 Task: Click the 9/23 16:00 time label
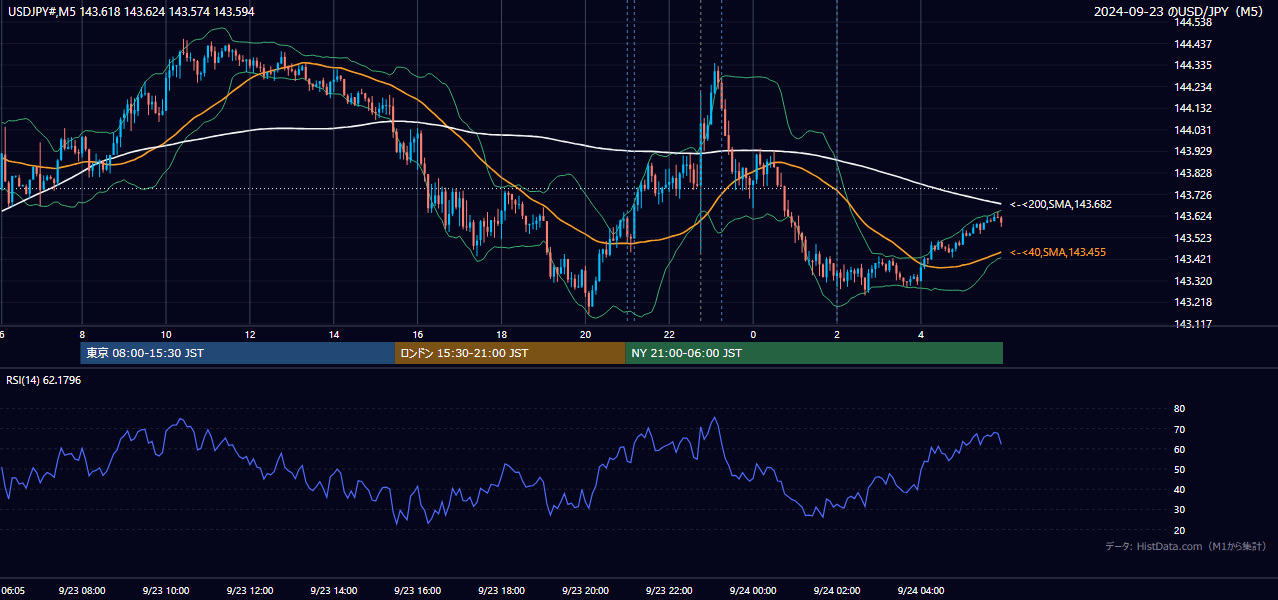tap(418, 591)
